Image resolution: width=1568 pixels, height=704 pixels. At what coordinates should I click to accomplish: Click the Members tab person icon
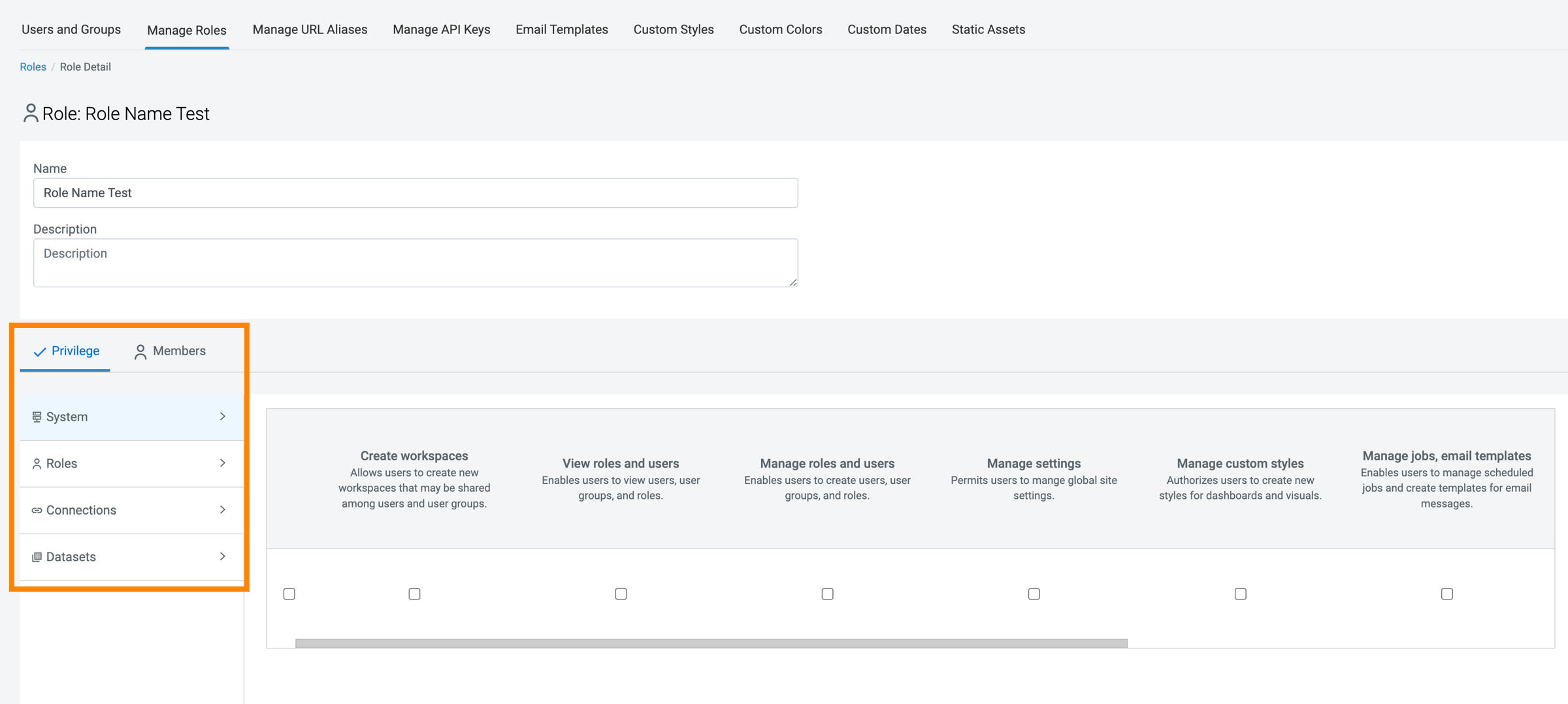[x=140, y=352]
